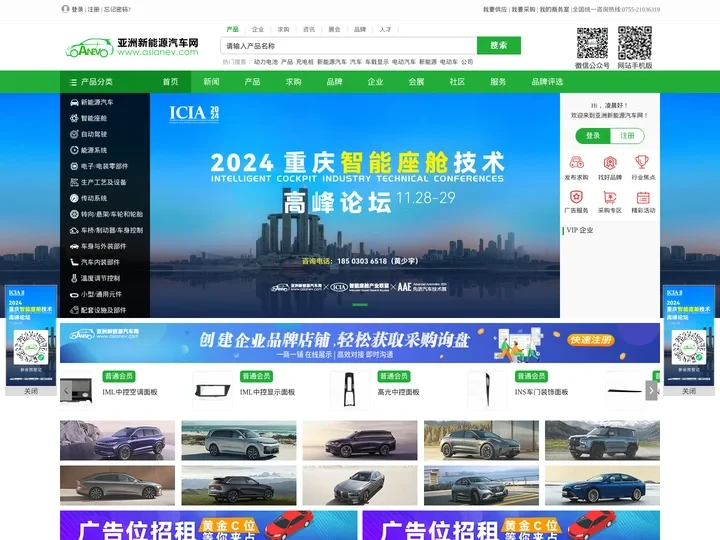Click hot search keyword 充电桩
720x540 pixels.
[x=305, y=62]
